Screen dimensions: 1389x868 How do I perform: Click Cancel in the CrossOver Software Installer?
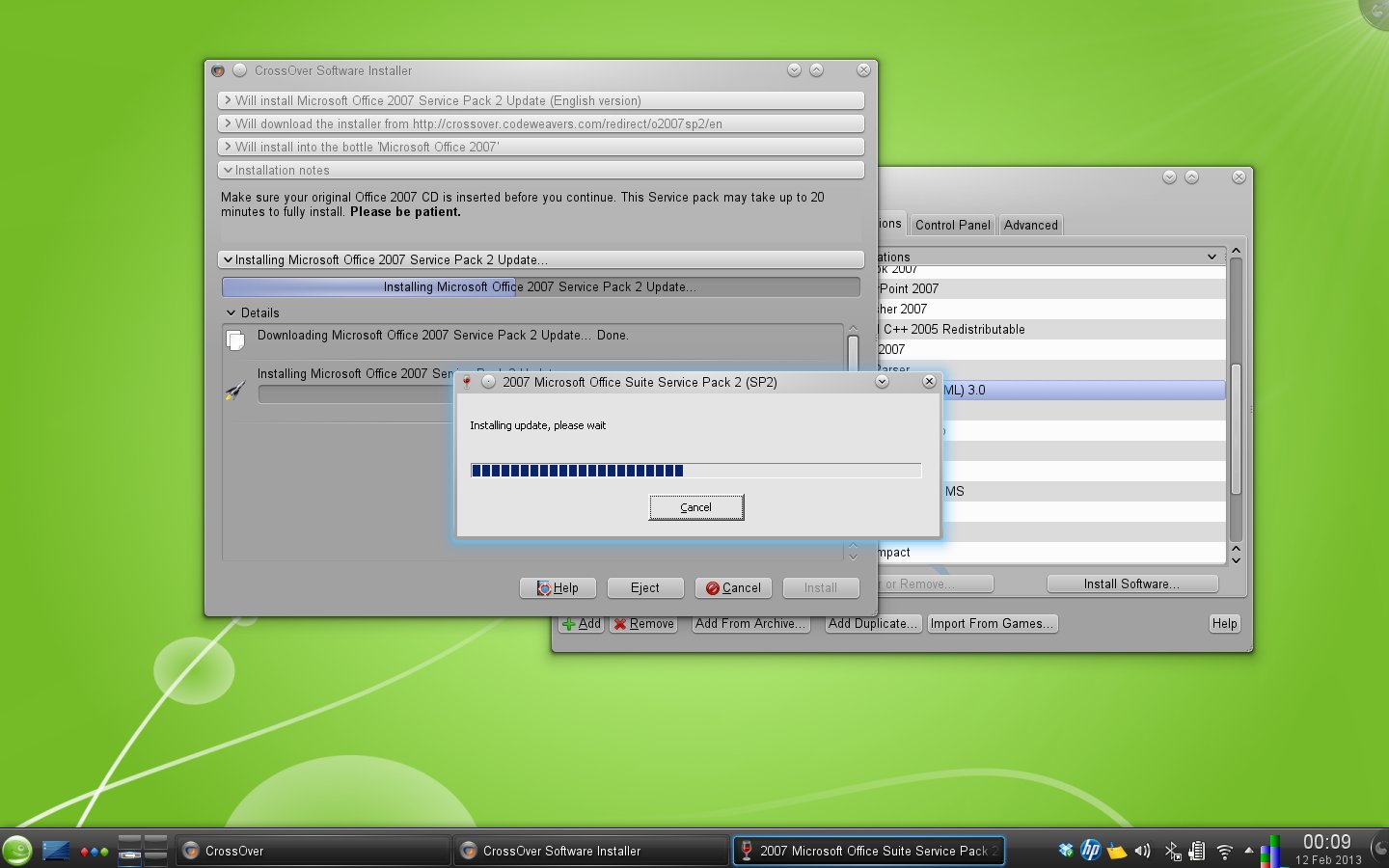(733, 587)
